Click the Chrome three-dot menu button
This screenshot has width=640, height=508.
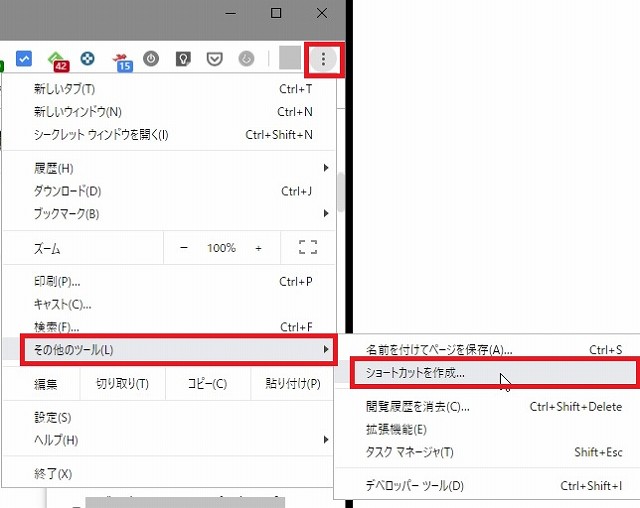(x=323, y=59)
